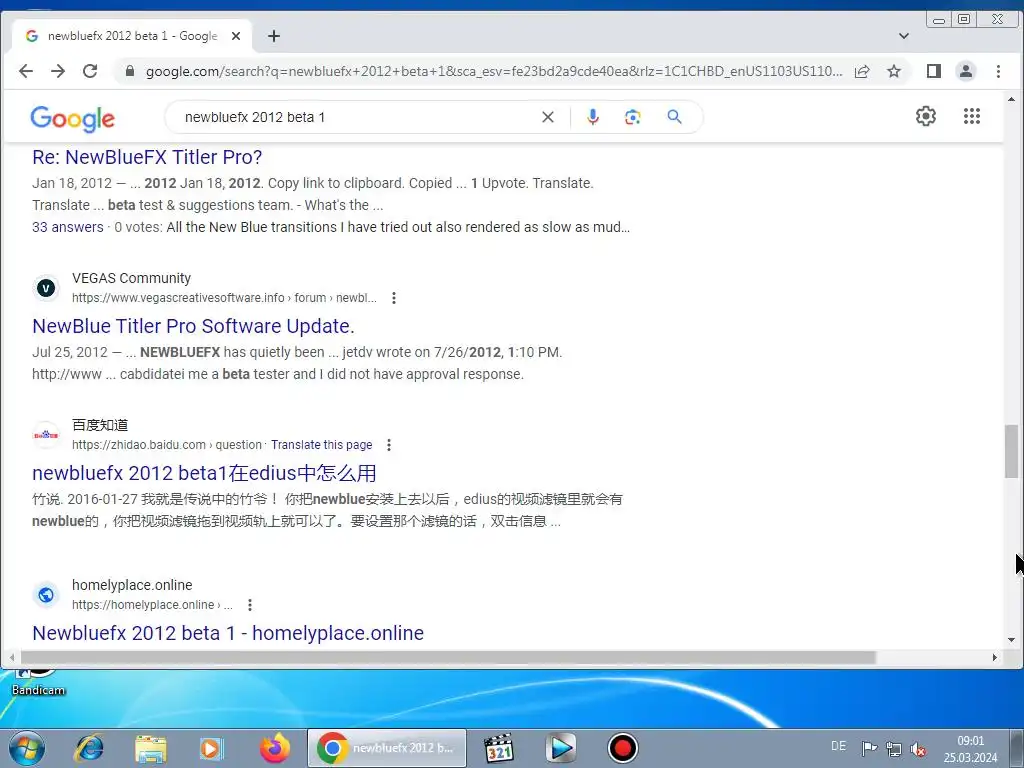Click the muted volume tray icon
1024x768 pixels.
pos(918,748)
